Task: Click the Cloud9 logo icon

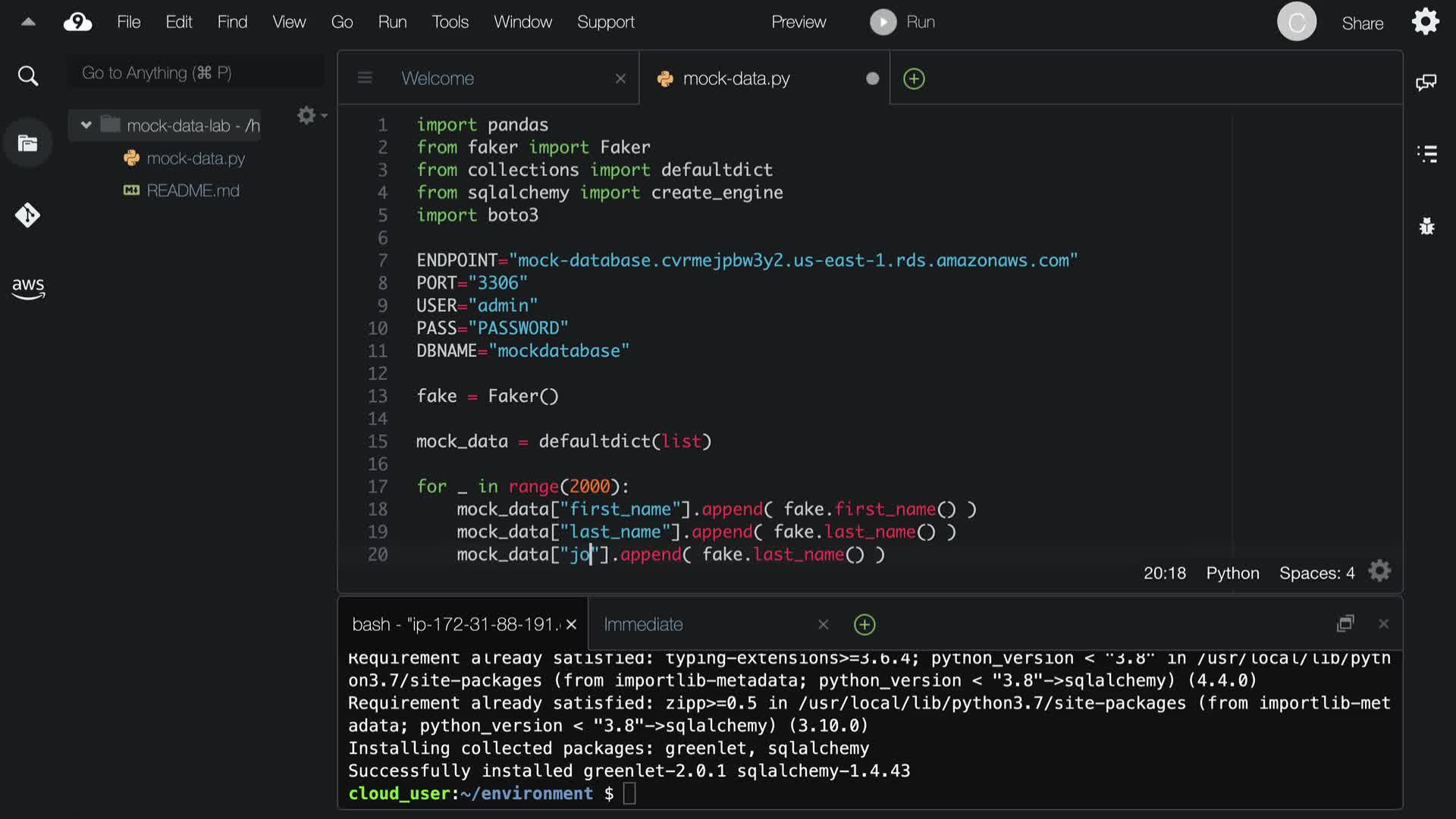Action: tap(77, 22)
